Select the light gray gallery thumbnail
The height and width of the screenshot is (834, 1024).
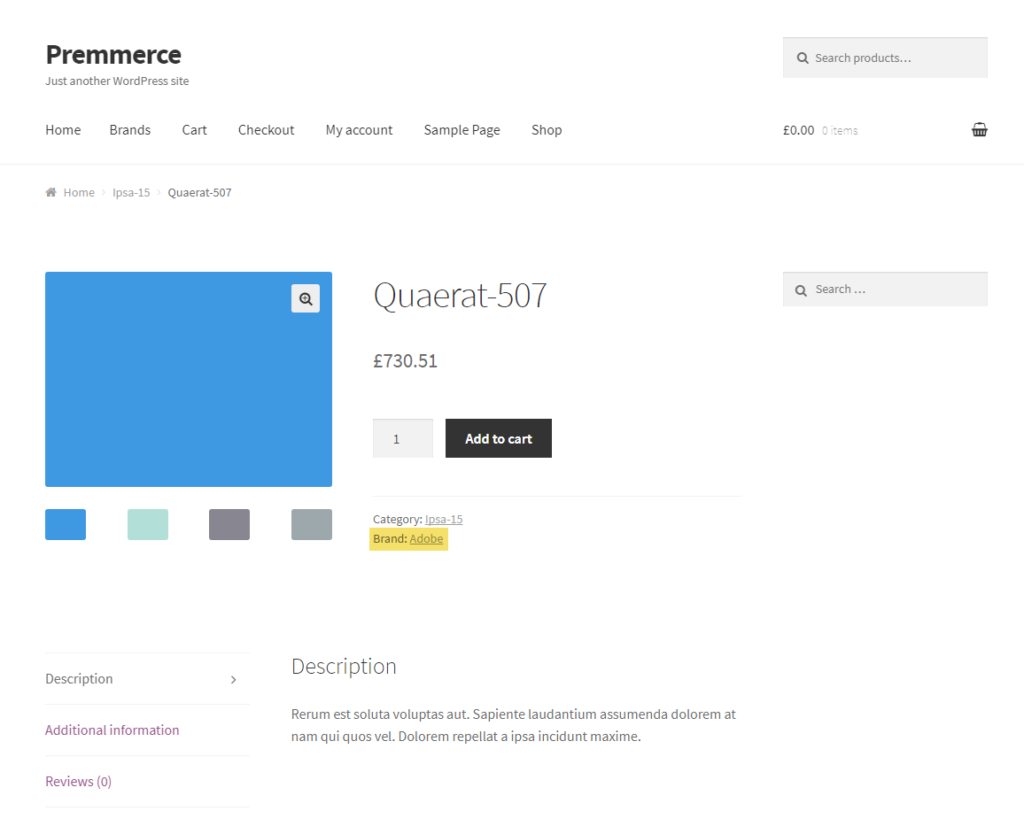312,524
